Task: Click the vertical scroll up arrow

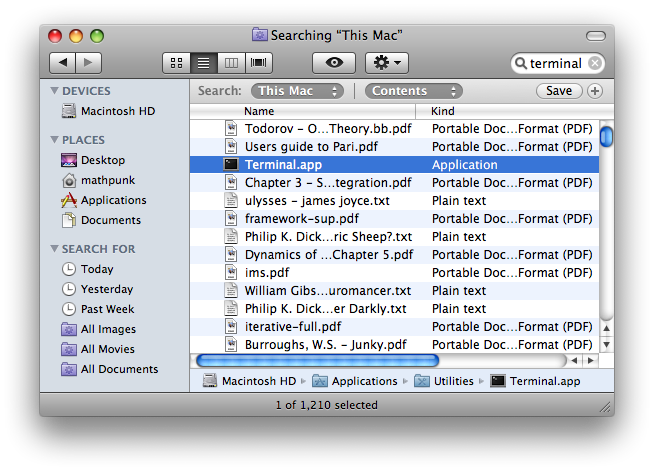Action: click(x=606, y=329)
